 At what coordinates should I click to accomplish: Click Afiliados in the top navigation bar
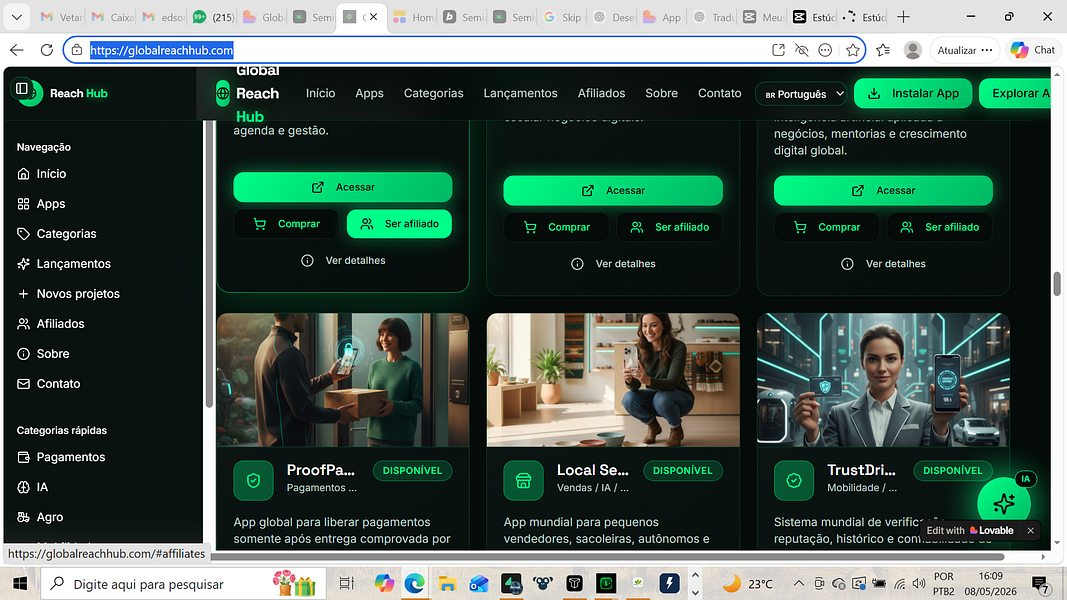tap(602, 93)
